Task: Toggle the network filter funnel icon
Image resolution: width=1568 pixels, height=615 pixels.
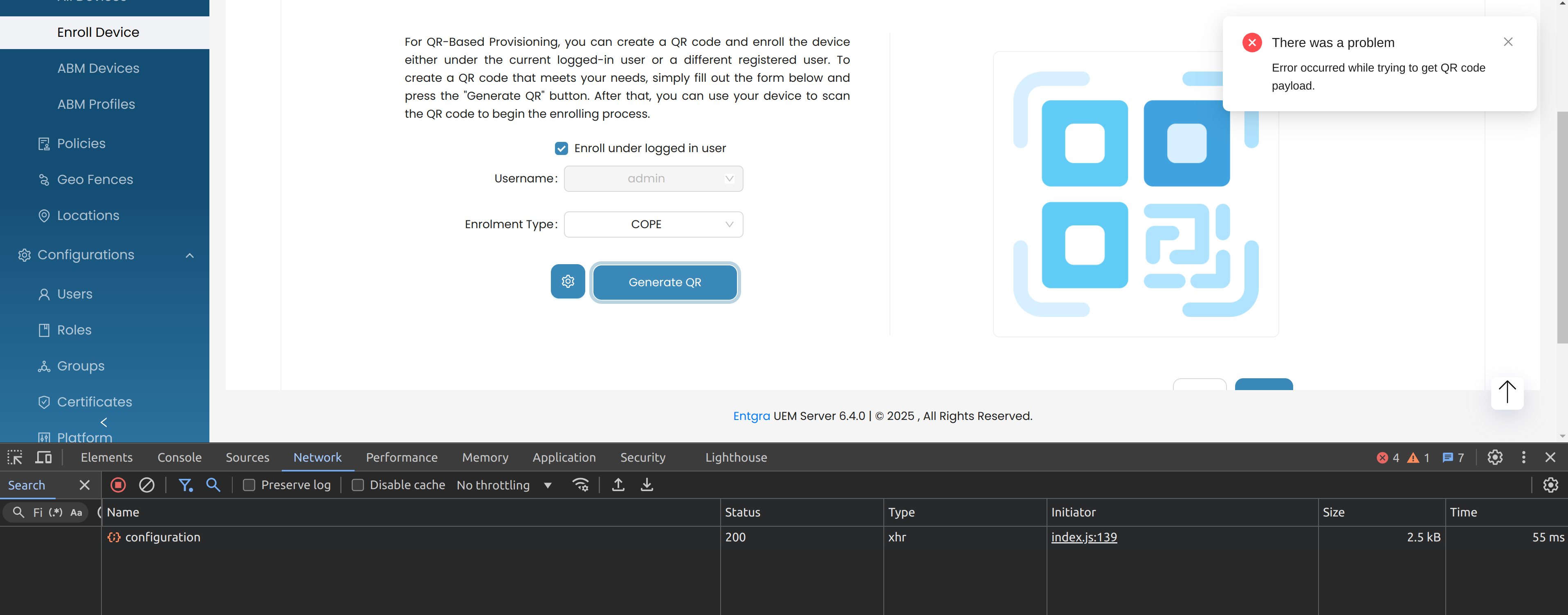Action: coord(185,485)
